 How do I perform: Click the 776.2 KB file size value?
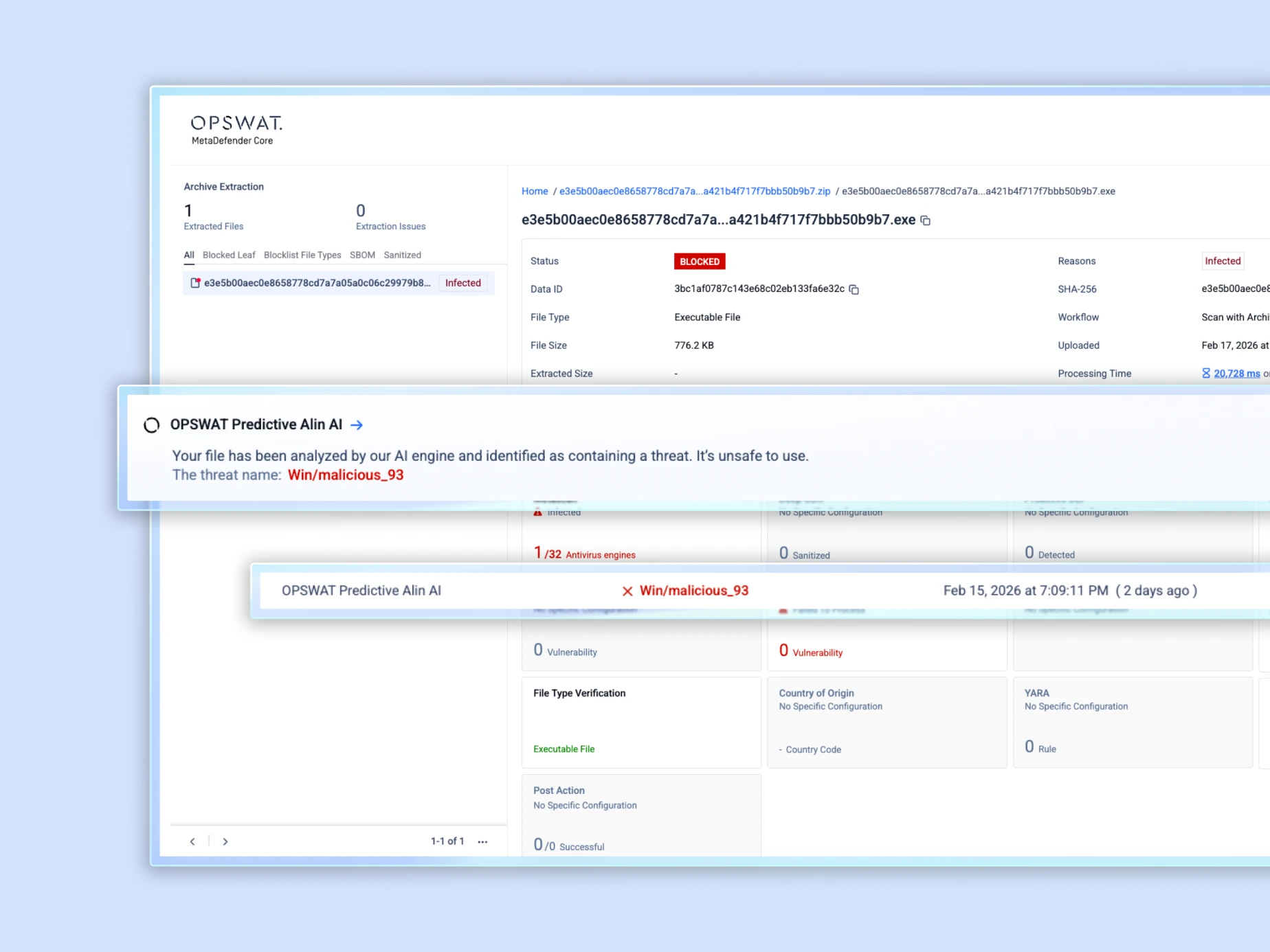click(694, 345)
